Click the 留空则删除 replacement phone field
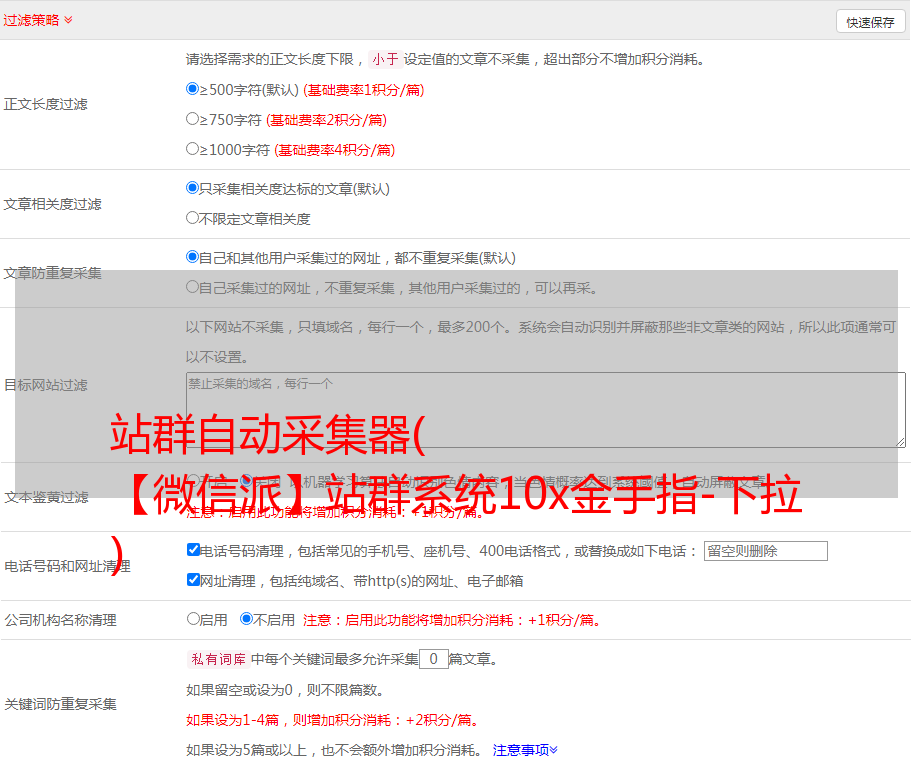 coord(765,551)
